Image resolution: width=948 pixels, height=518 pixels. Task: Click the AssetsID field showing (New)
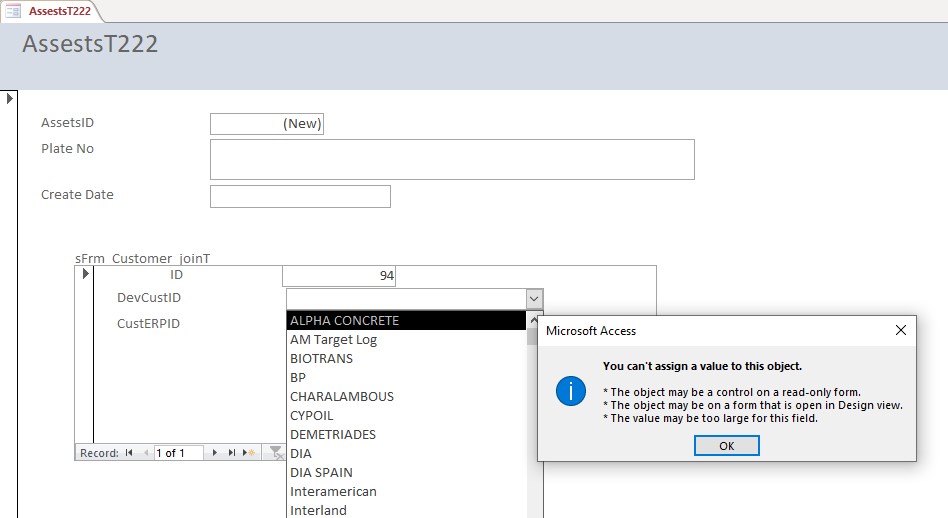(x=267, y=124)
